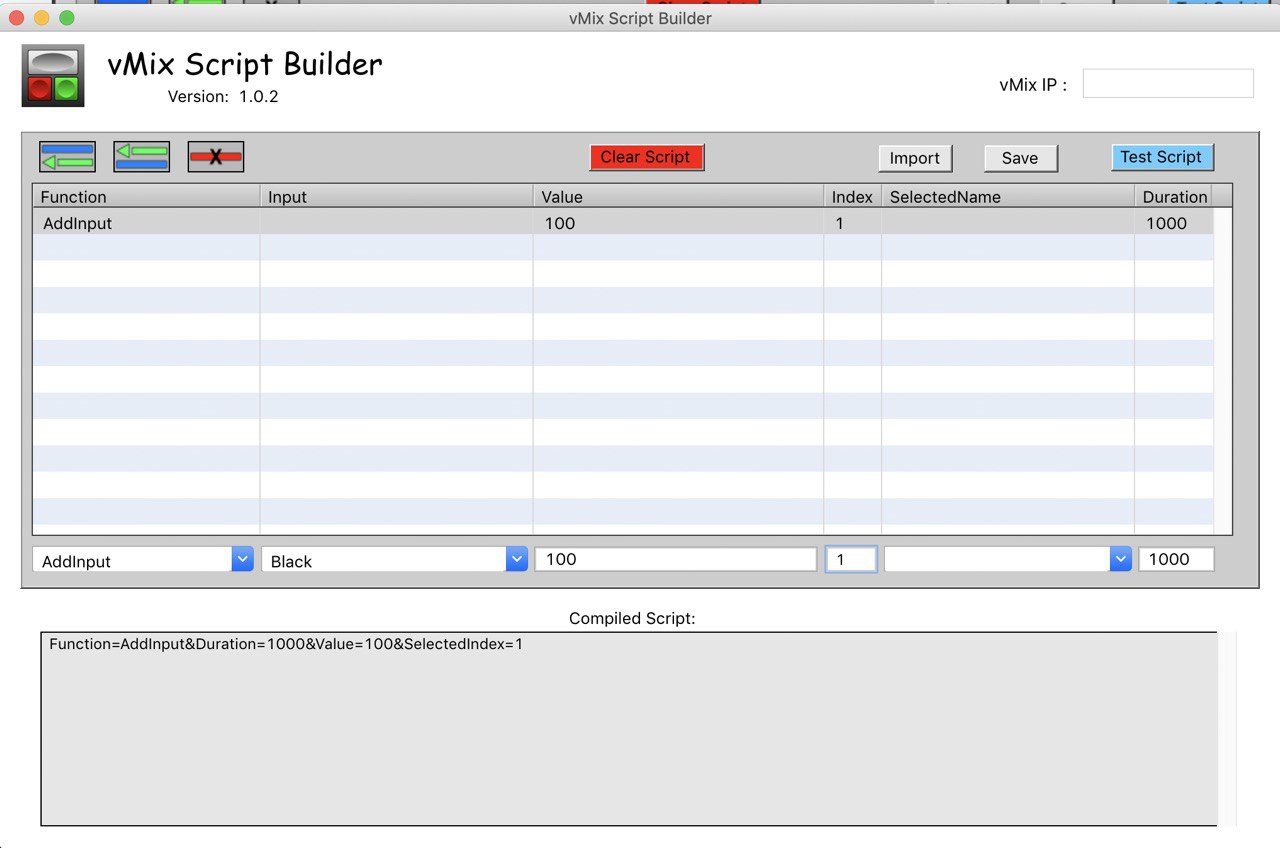Click the Input column header

397,196
